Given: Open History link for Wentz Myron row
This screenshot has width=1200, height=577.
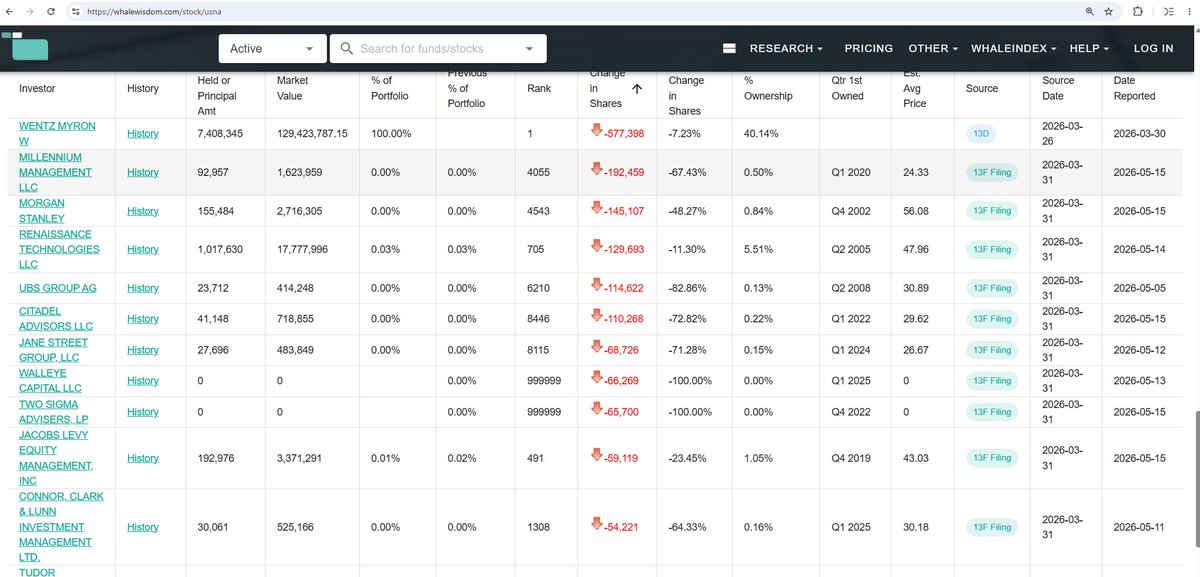Looking at the screenshot, I should (143, 133).
